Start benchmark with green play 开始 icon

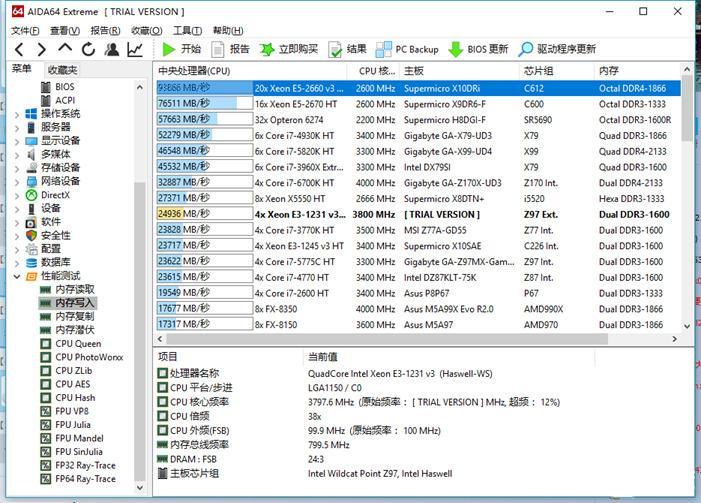point(169,49)
